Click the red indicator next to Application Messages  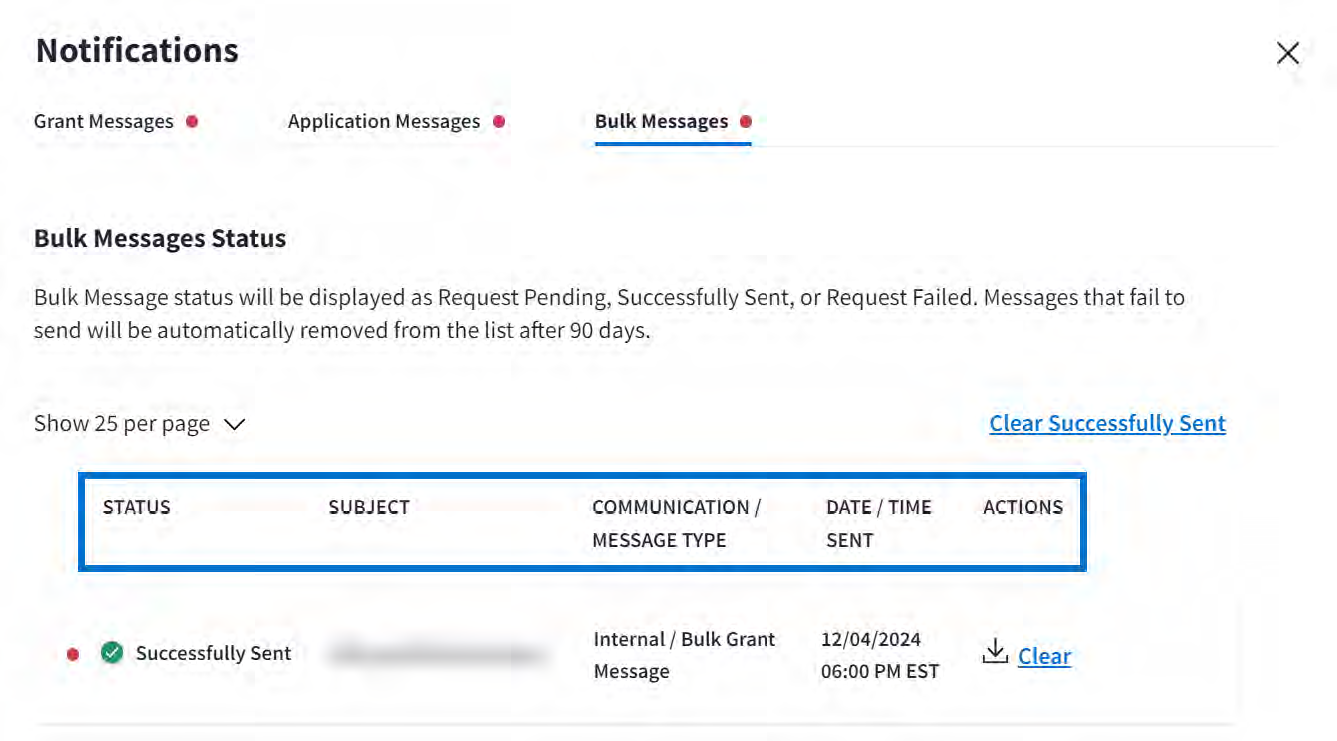point(499,122)
